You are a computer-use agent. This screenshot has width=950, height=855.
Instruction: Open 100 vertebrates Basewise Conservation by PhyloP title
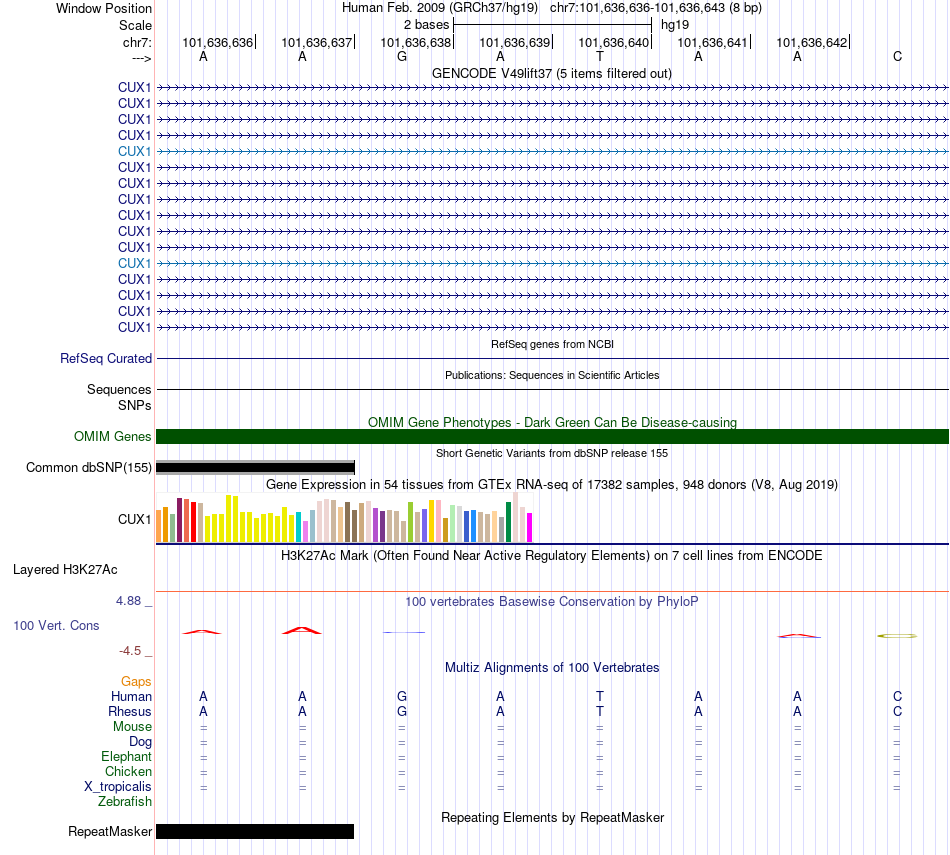pyautogui.click(x=552, y=602)
